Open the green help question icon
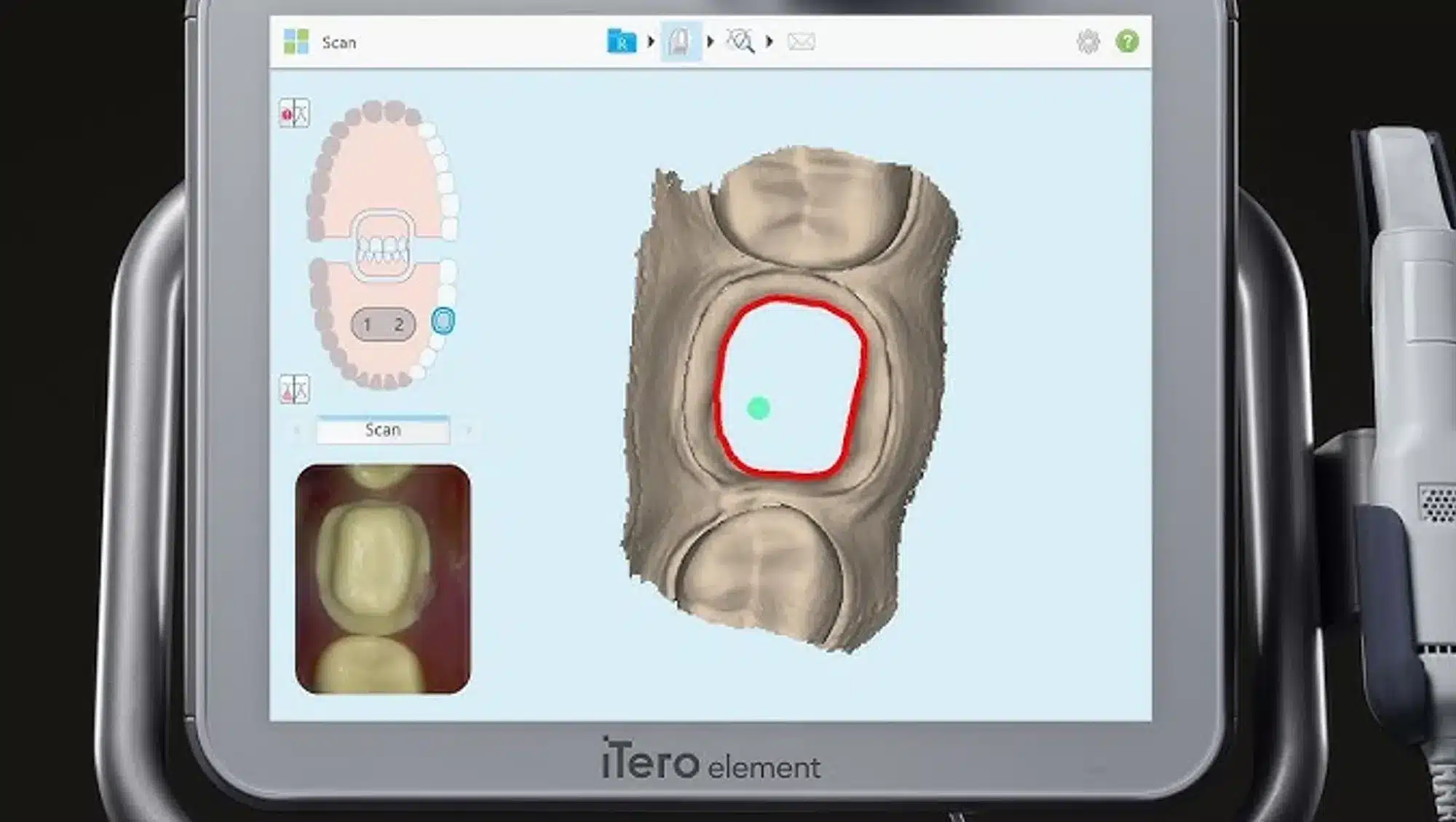The image size is (1456, 822). 1127,42
